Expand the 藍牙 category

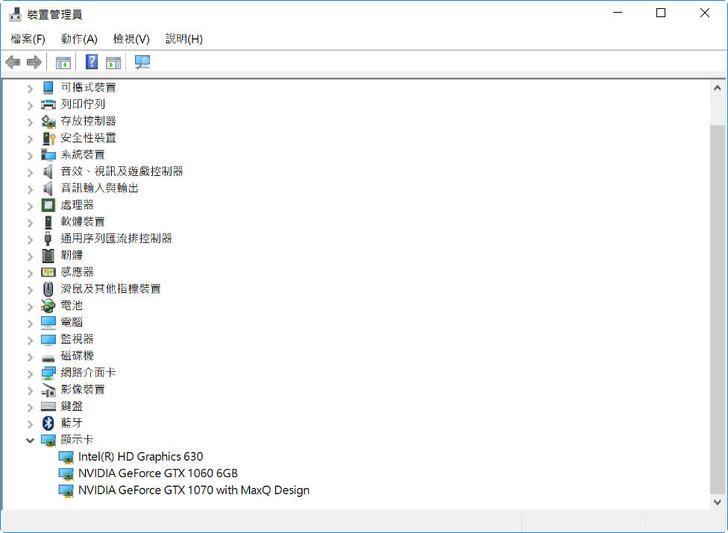point(30,423)
